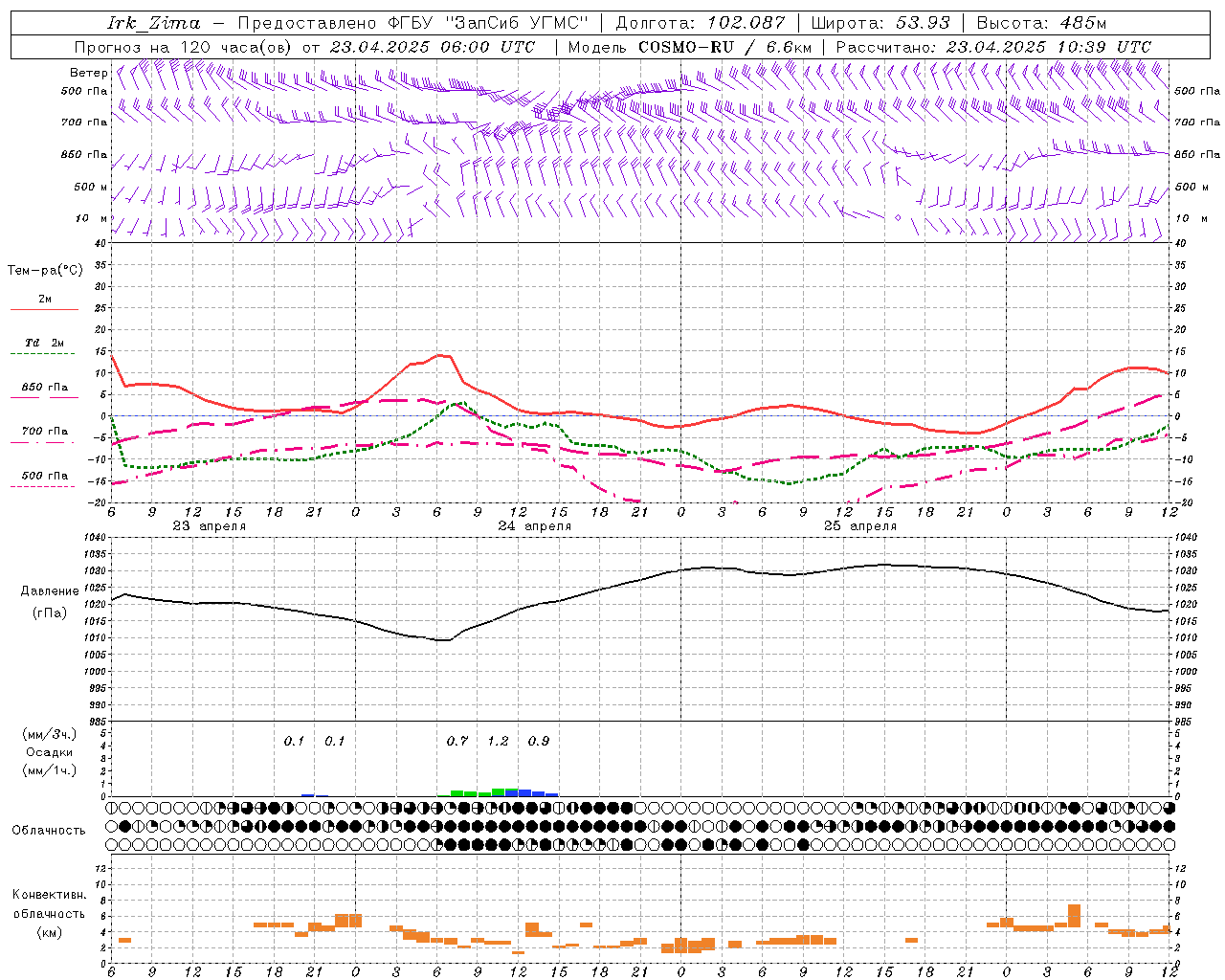This screenshot has width=1225, height=980.
Task: Click the date label "25 апреля"
Action: (859, 526)
